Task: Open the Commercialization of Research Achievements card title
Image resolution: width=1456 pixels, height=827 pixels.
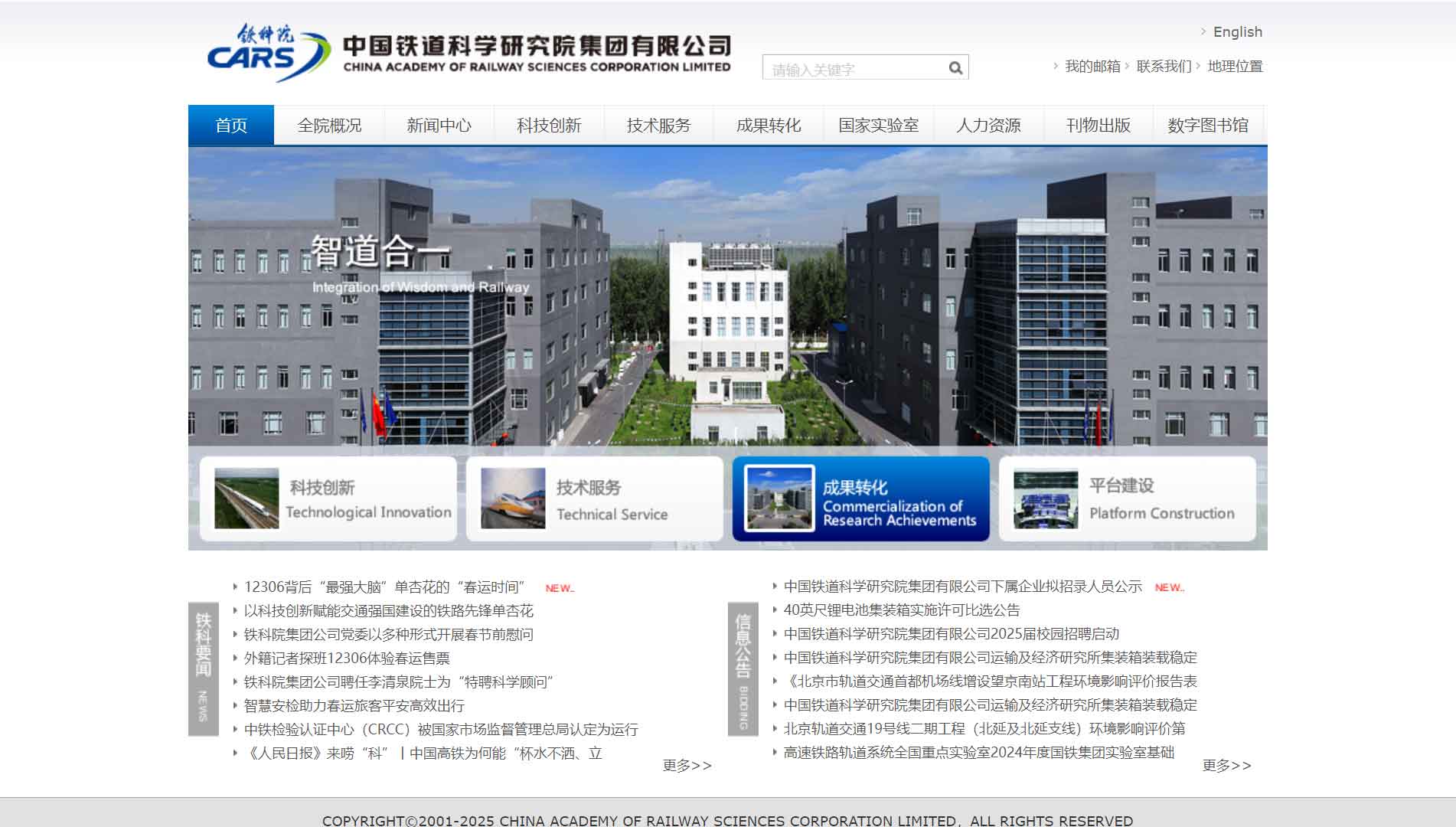Action: (899, 503)
